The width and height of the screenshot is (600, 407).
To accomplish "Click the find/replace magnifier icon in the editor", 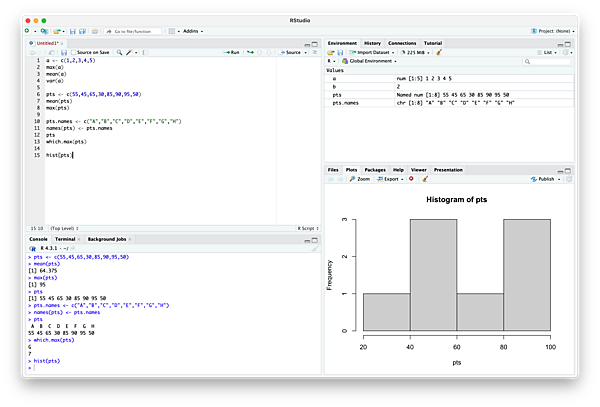I will click(119, 51).
